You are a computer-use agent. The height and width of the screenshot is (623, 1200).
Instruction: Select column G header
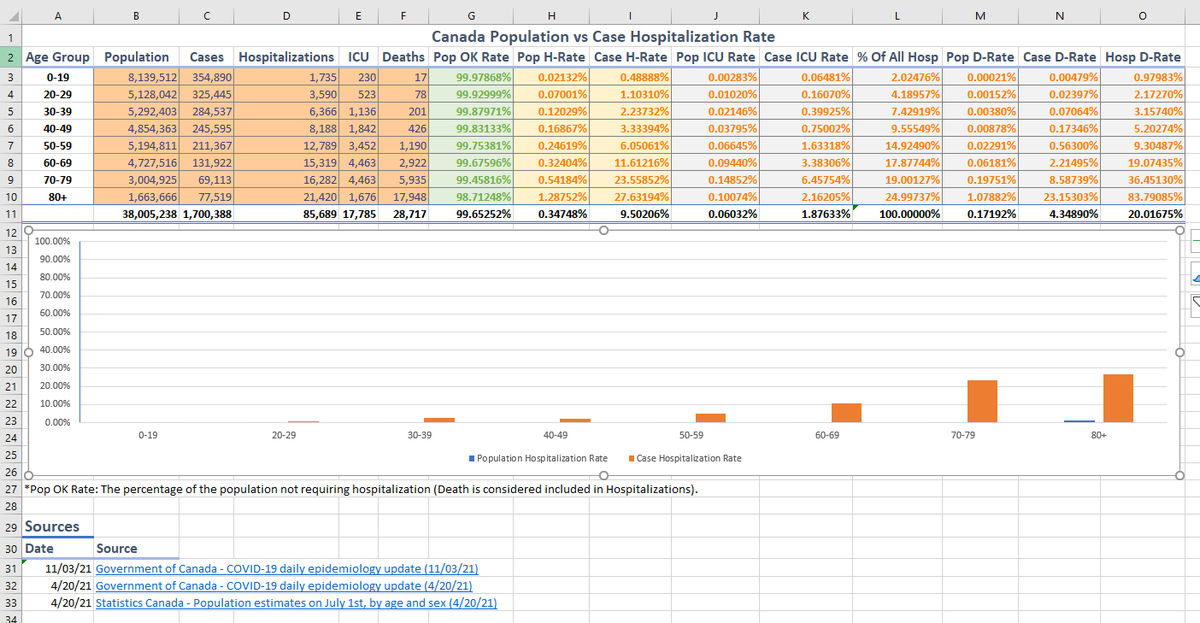[x=470, y=14]
